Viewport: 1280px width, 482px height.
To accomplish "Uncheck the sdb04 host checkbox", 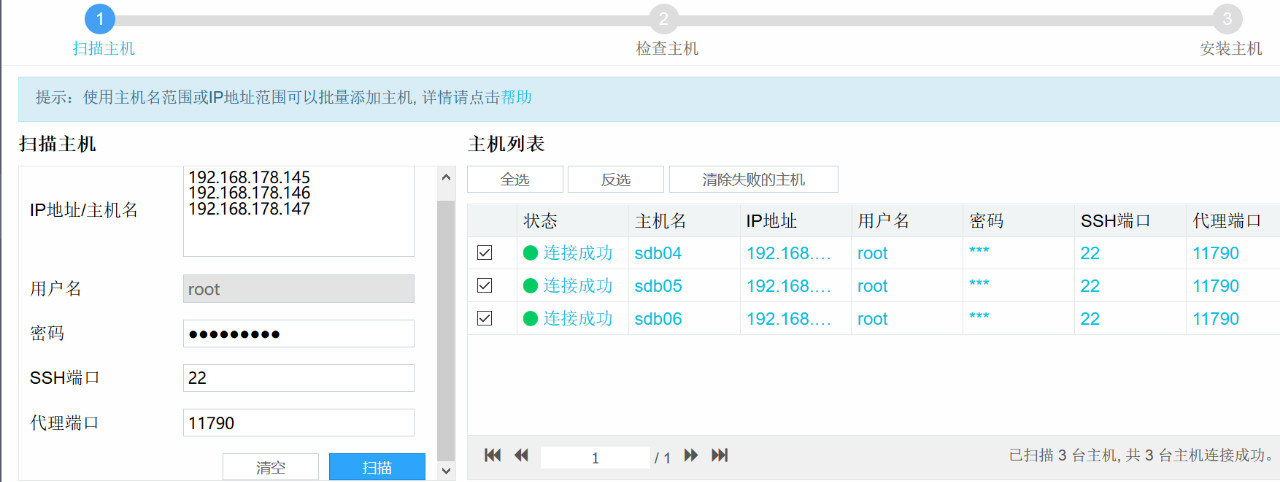I will click(x=485, y=253).
